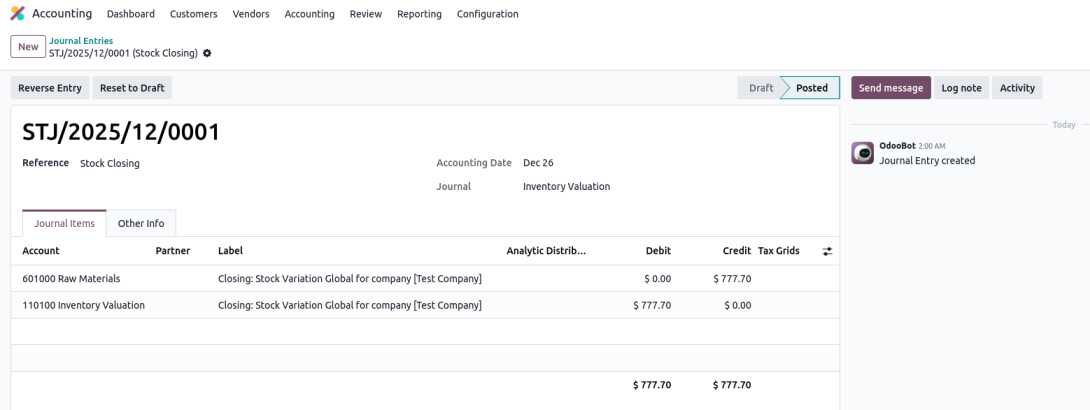The image size is (1090, 410).
Task: Open the Configuration menu
Action: pos(487,14)
